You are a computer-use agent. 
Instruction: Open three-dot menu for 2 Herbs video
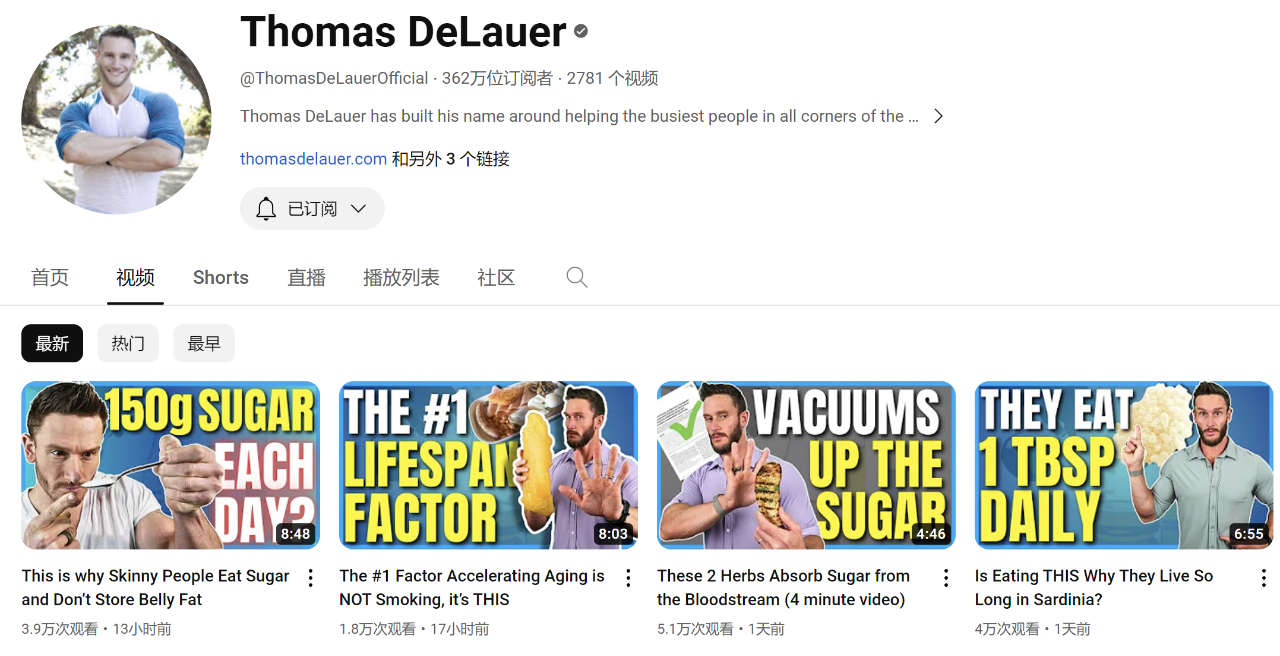pyautogui.click(x=946, y=578)
